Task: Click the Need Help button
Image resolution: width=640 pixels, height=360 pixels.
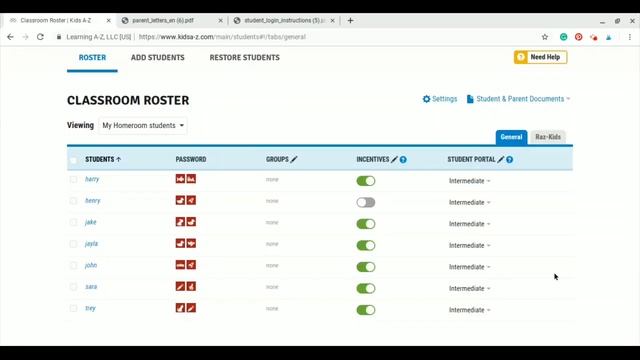Action: tap(540, 57)
